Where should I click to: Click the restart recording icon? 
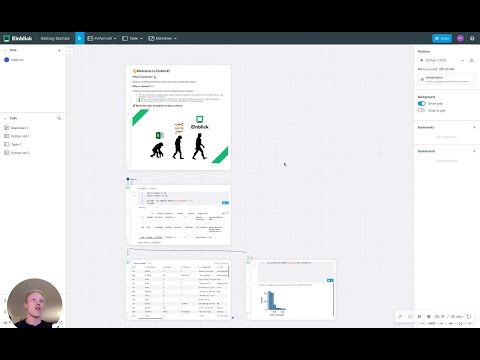click(x=469, y=316)
